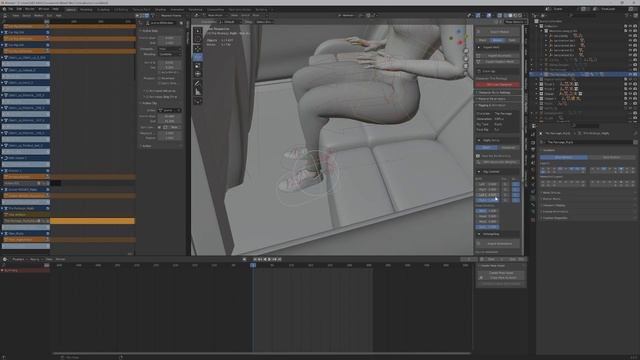Play the animation forward

tap(269, 259)
